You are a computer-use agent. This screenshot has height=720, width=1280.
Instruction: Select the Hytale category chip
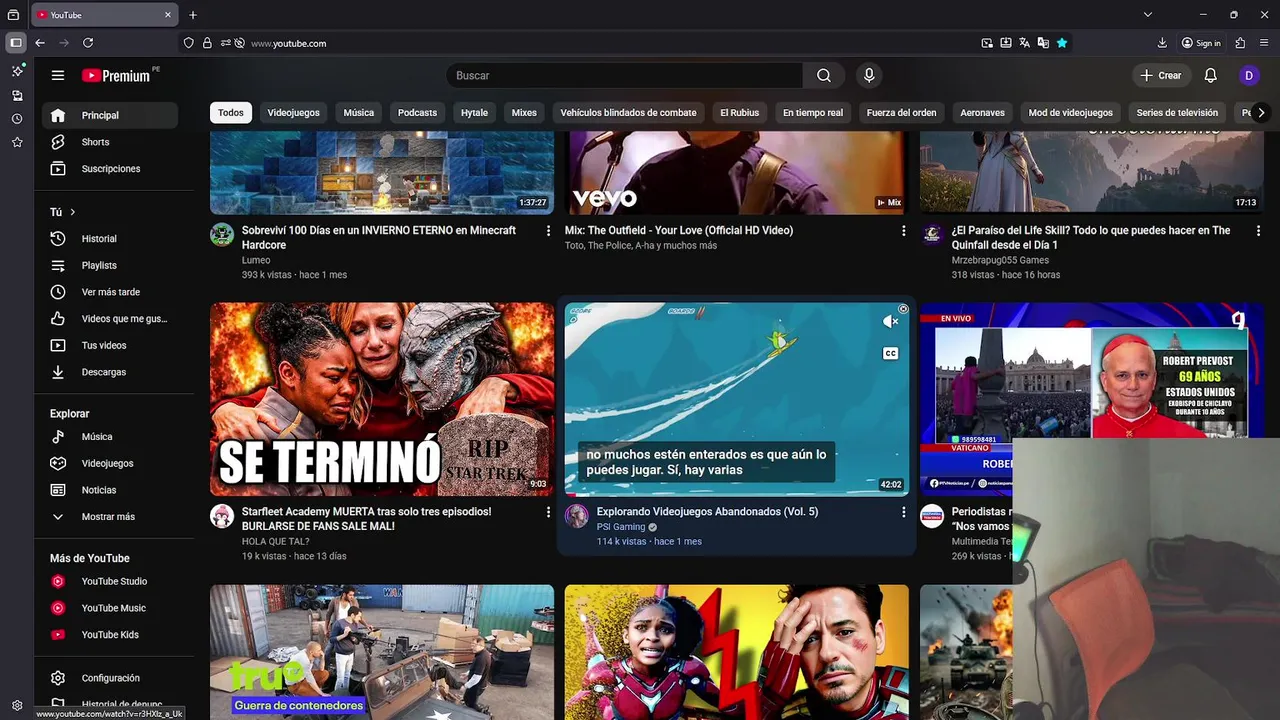474,113
